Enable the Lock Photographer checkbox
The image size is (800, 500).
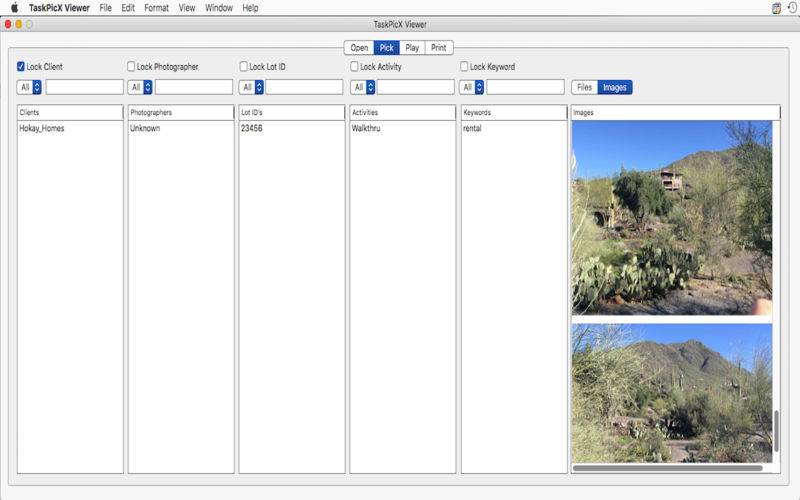pyautogui.click(x=131, y=67)
